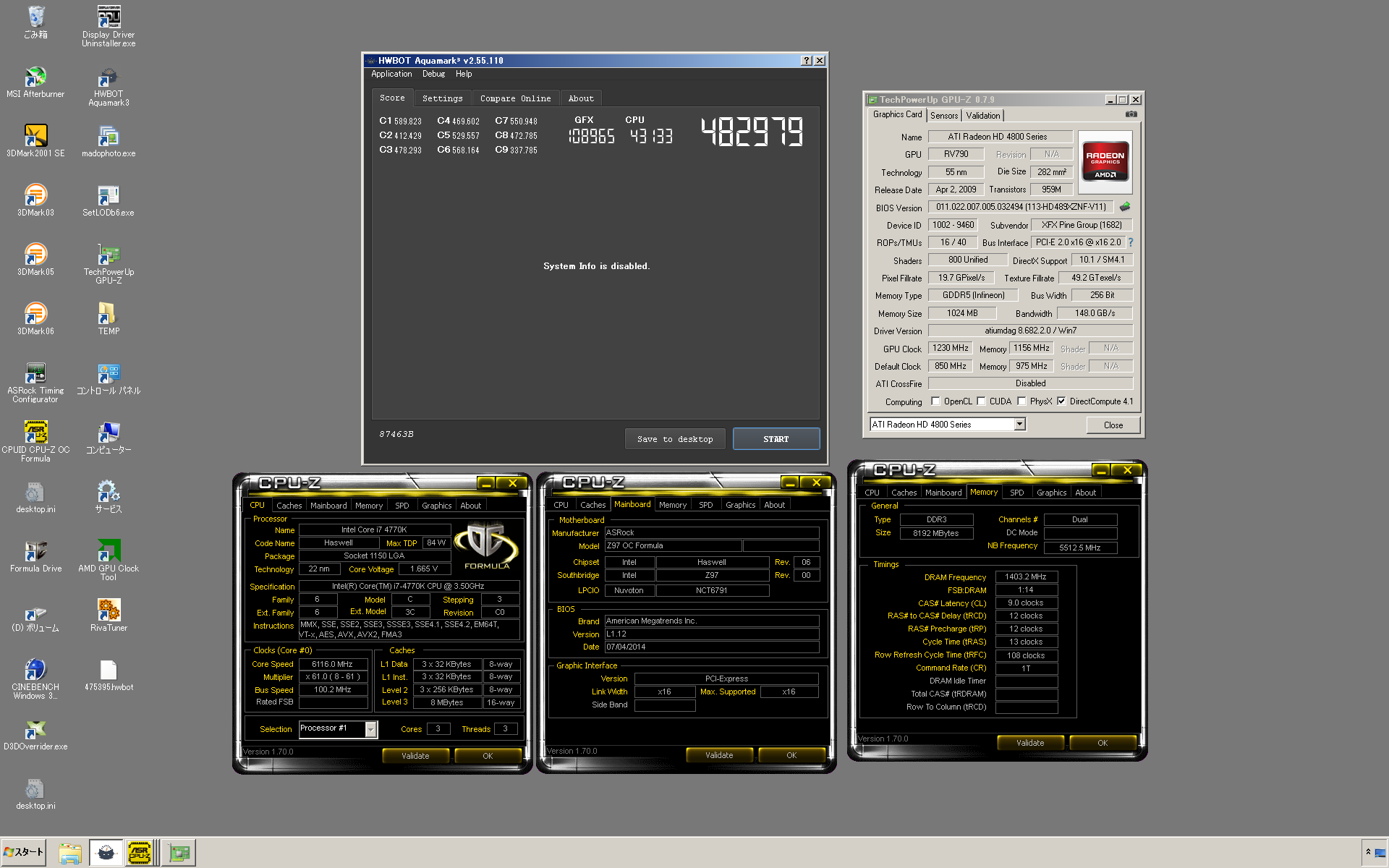Expand the ATI Radeon HD 4800 Series dropdown

tap(1019, 425)
